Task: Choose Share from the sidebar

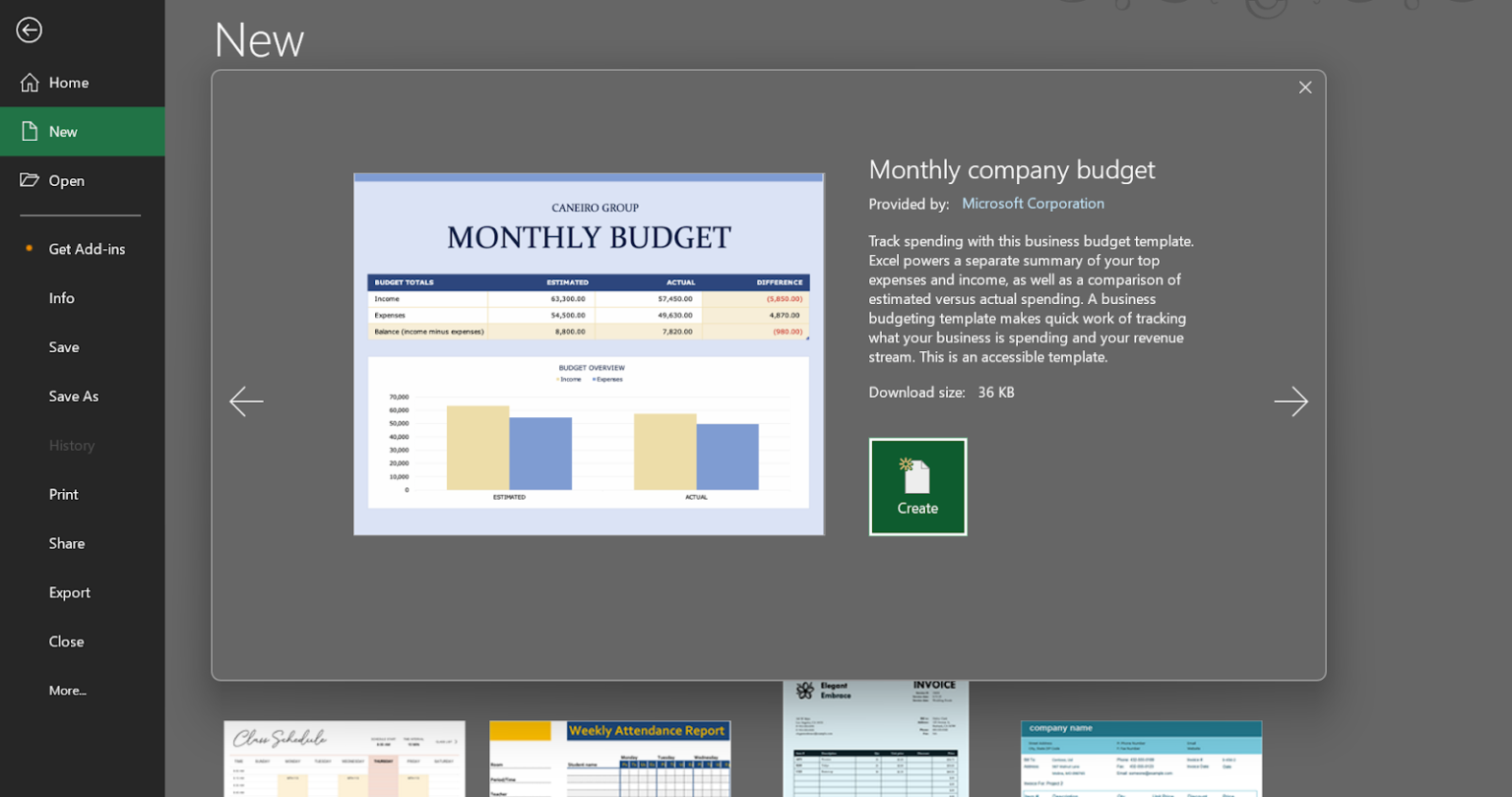Action: pyautogui.click(x=66, y=543)
